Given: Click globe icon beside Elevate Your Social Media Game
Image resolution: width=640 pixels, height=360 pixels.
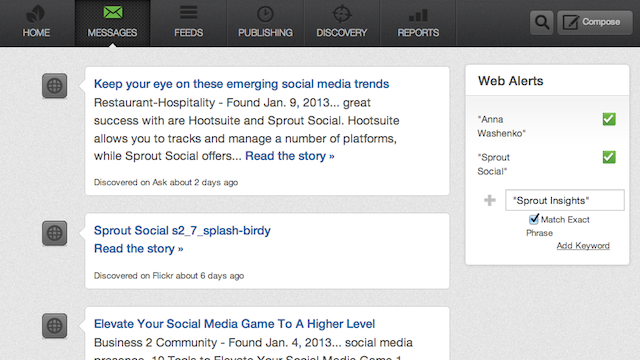Looking at the screenshot, I should [54, 326].
